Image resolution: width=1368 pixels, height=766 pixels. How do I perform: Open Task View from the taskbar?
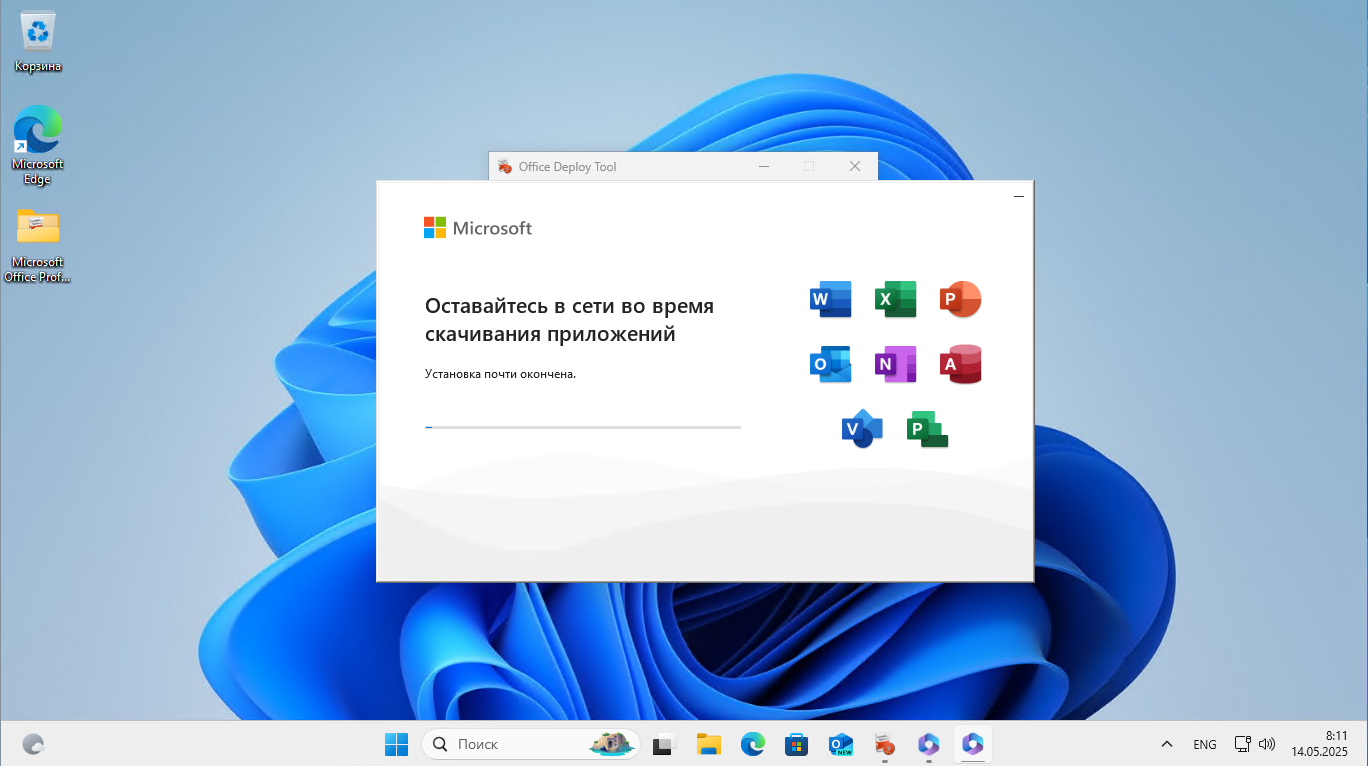click(664, 744)
